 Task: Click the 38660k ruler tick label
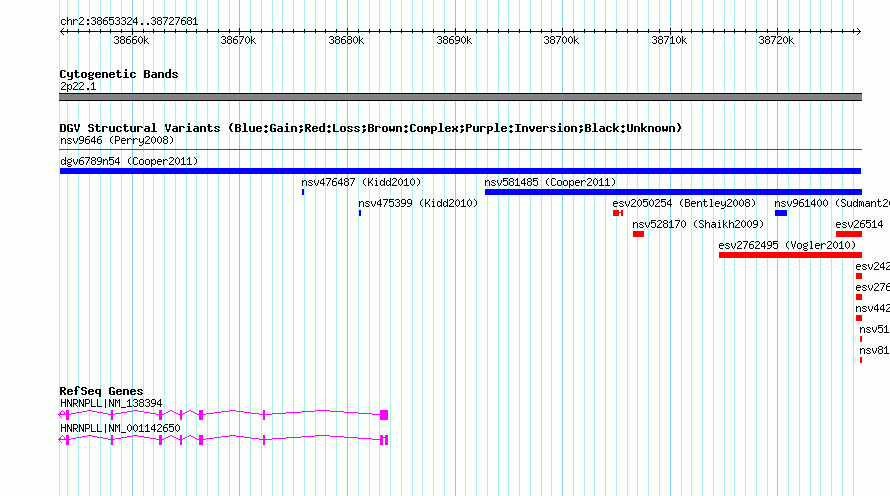pyautogui.click(x=131, y=40)
